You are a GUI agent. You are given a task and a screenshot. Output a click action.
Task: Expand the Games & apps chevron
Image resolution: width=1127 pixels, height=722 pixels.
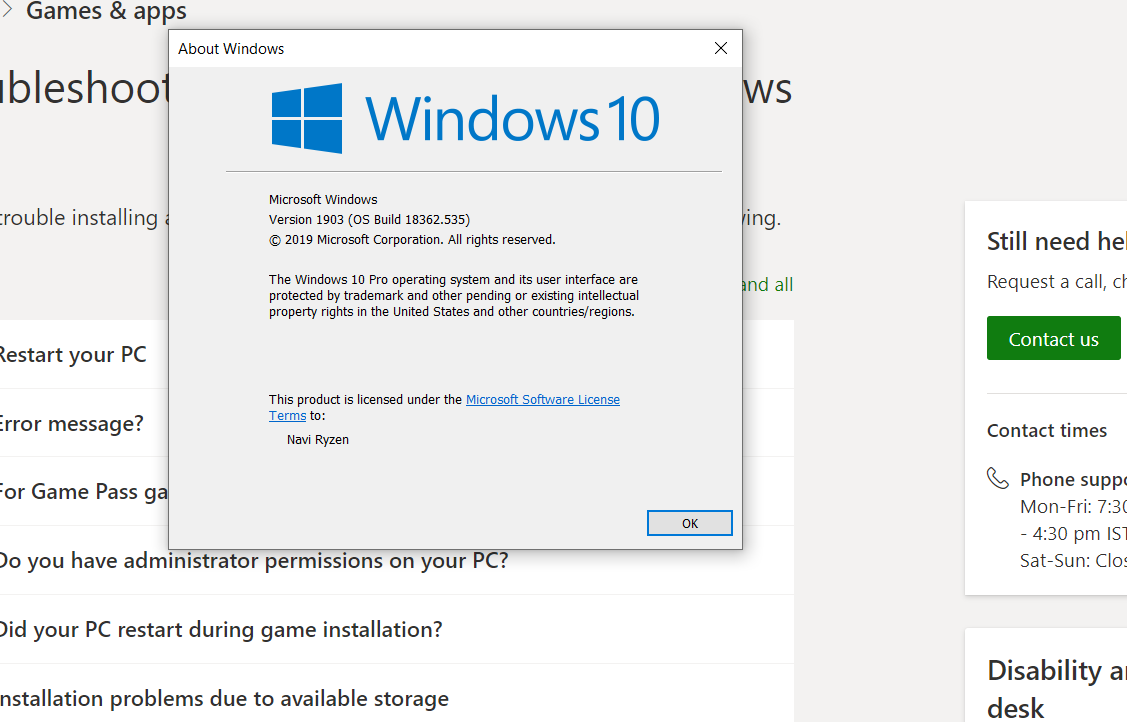[8, 9]
